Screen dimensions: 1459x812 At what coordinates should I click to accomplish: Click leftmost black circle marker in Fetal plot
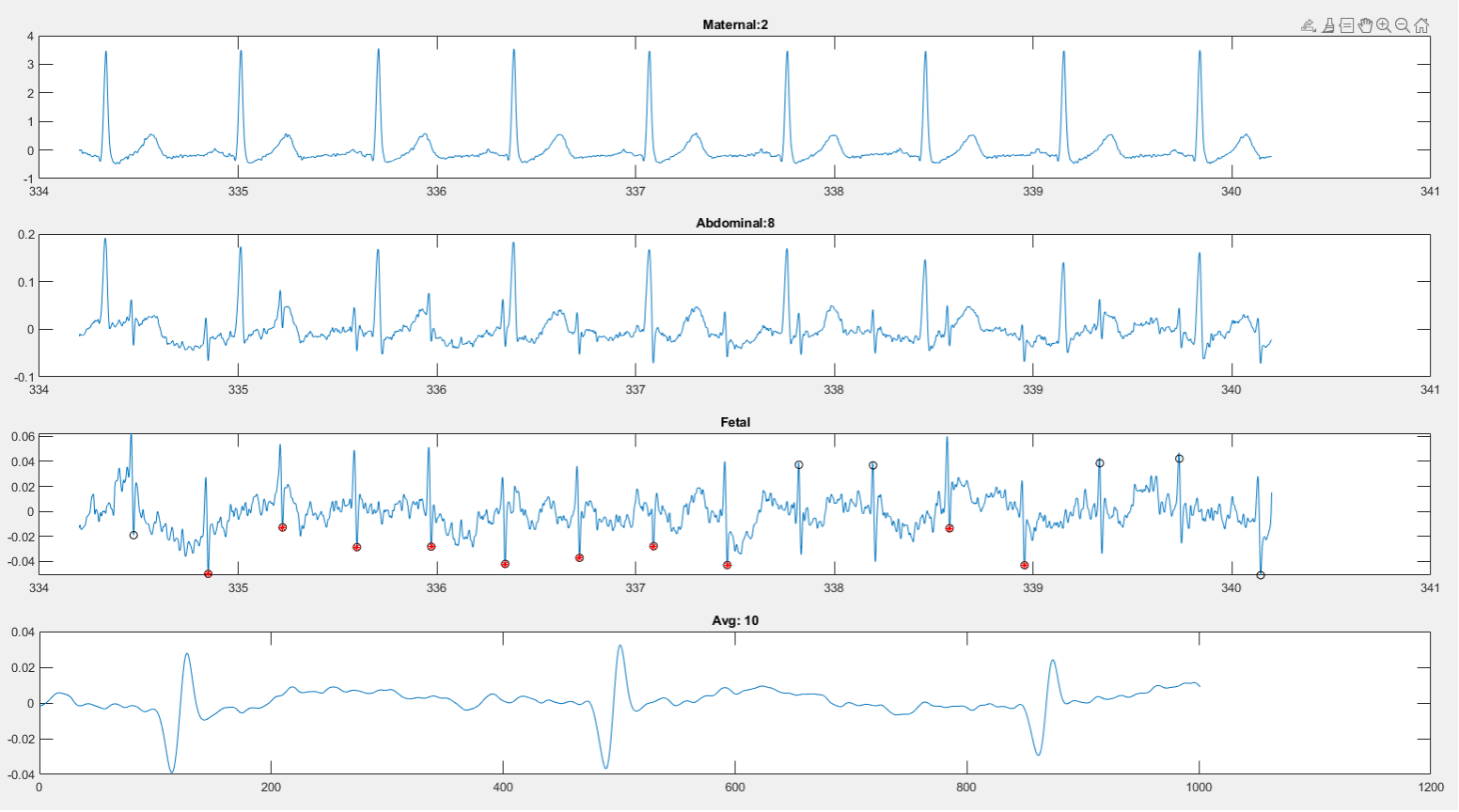pos(133,536)
